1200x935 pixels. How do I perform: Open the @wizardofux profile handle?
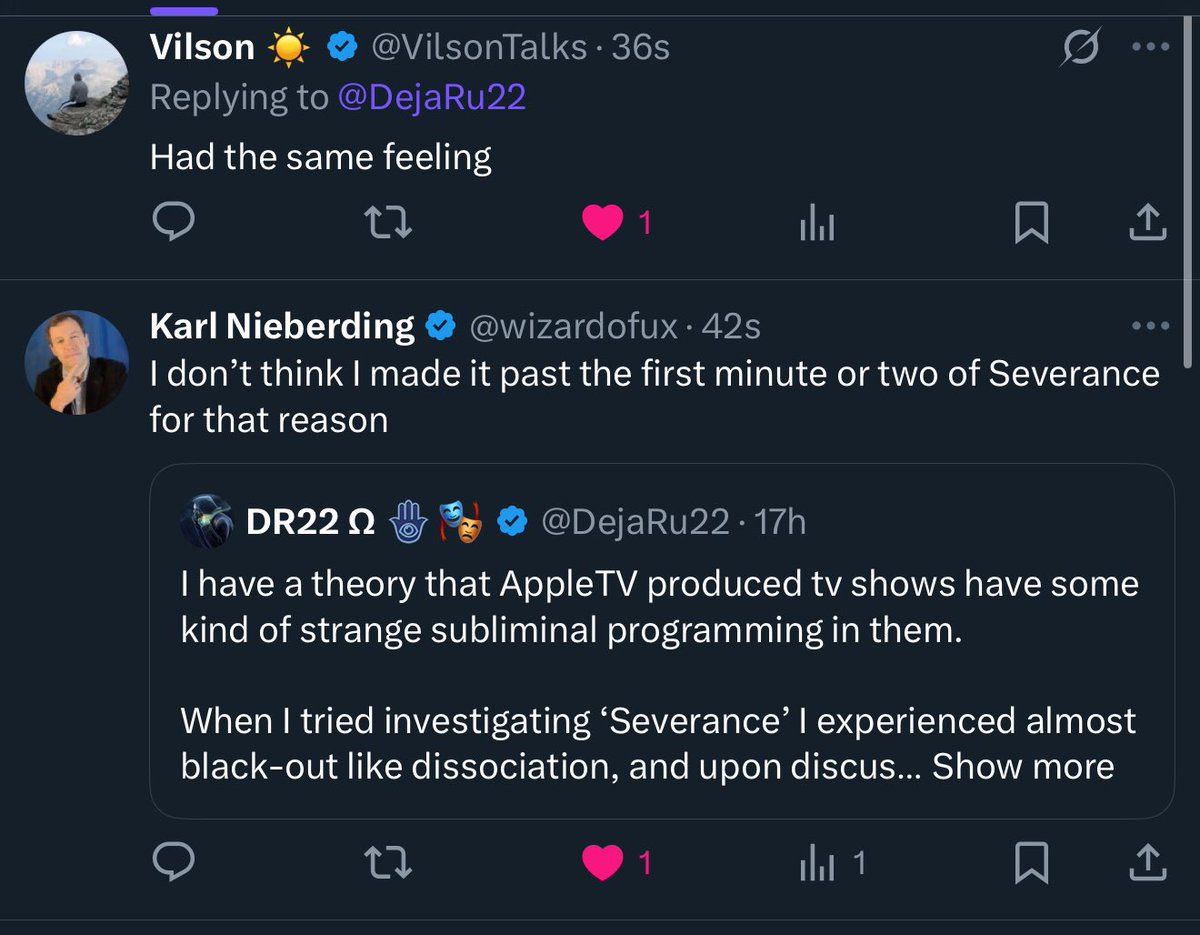(574, 326)
